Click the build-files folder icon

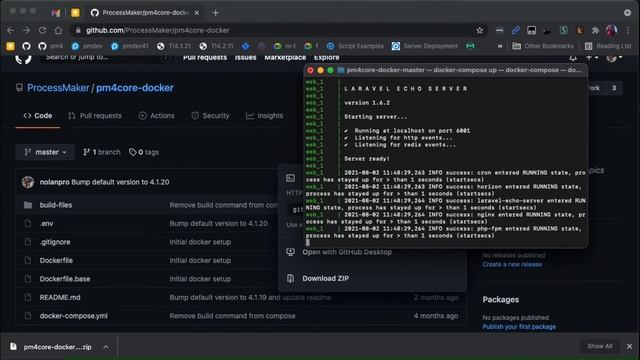point(28,205)
